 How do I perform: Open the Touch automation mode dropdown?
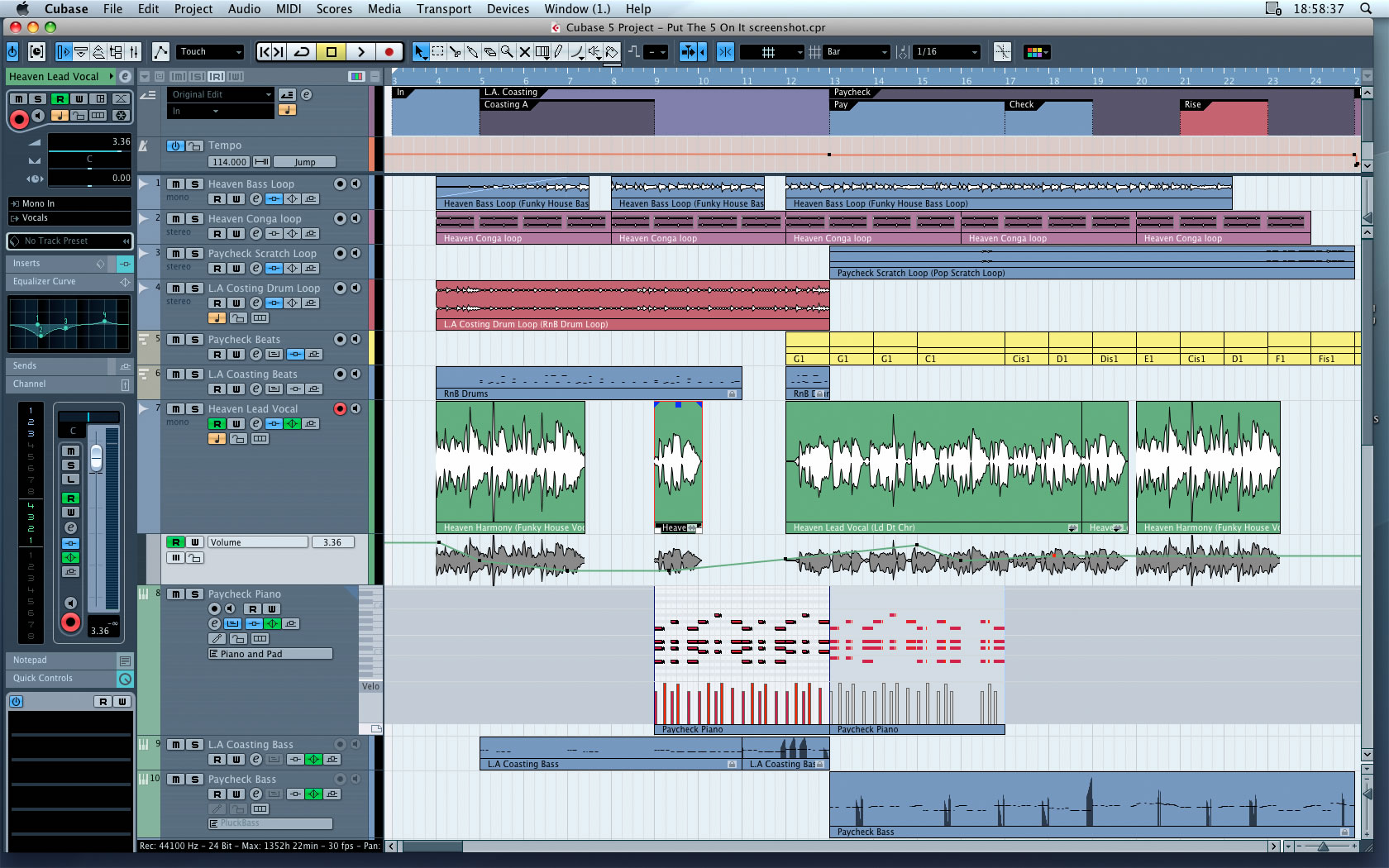pyautogui.click(x=211, y=52)
